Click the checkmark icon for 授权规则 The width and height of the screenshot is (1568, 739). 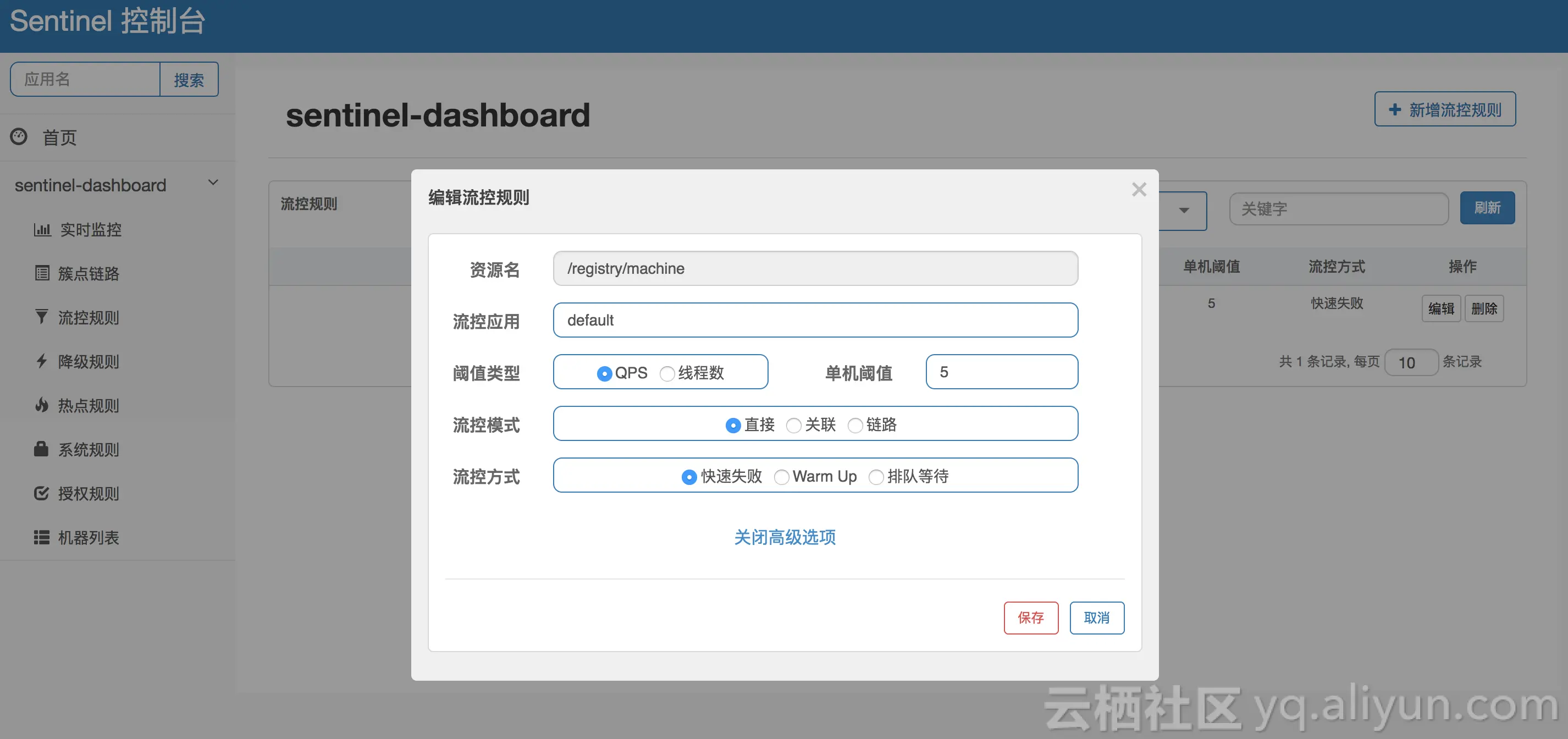coord(41,493)
